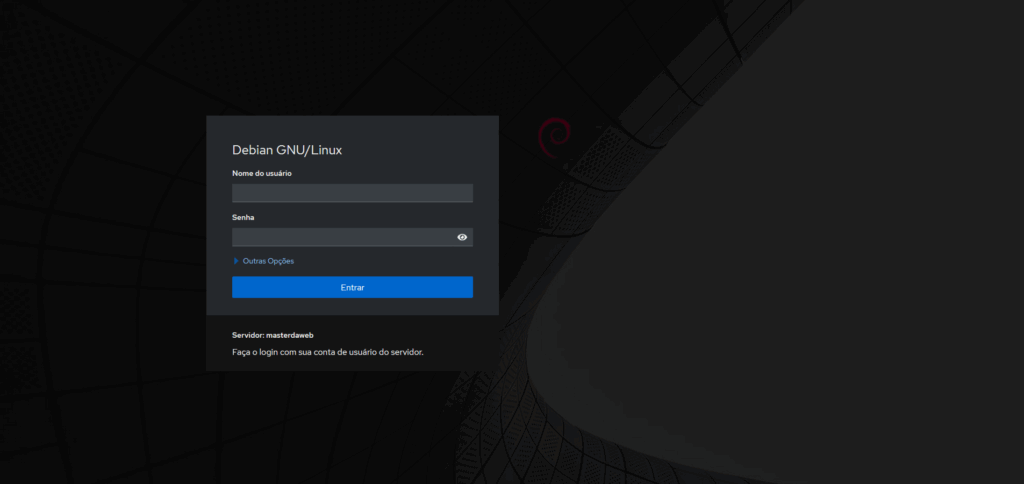This screenshot has width=1024, height=484.
Task: Click the Nome do usuário label
Action: pos(262,174)
